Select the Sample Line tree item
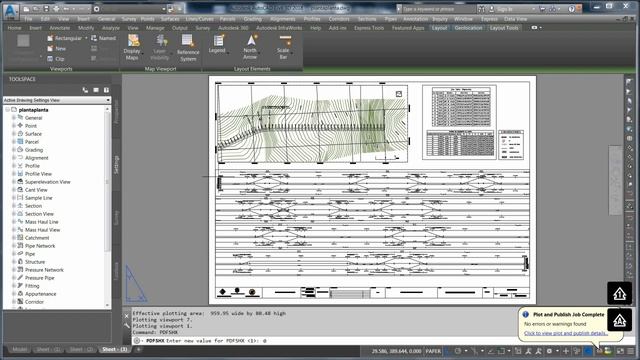640x360 pixels. (x=38, y=198)
